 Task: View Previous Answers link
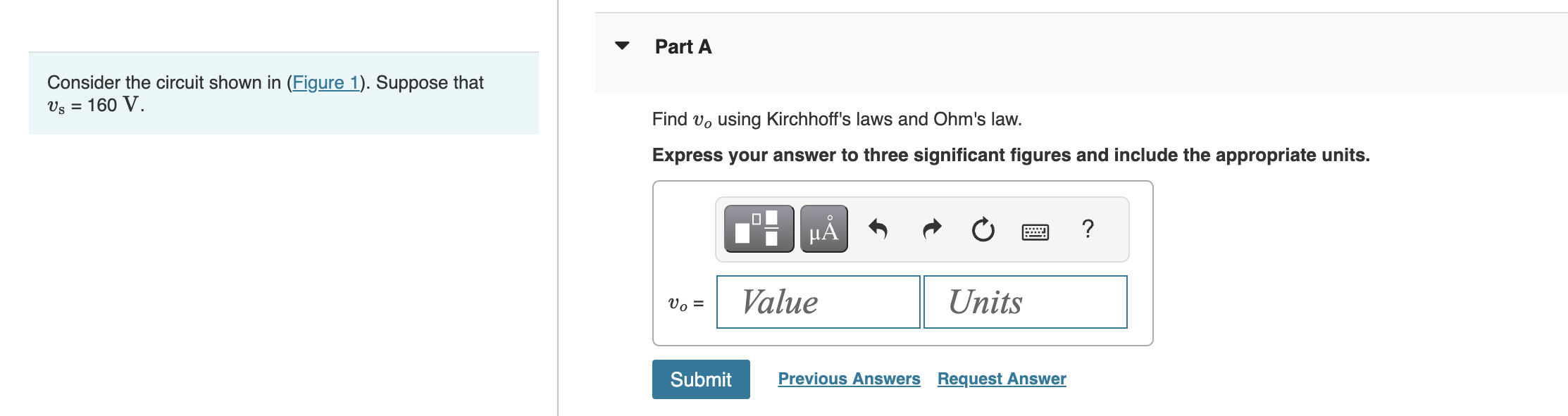point(849,379)
